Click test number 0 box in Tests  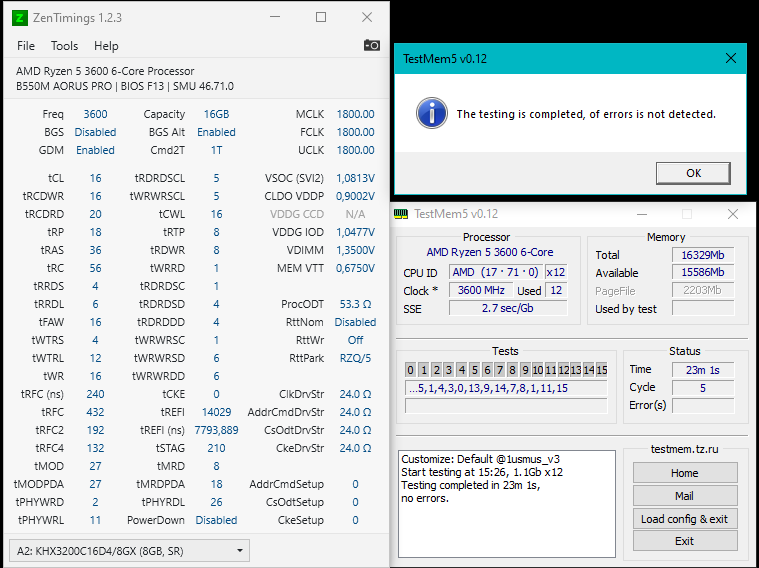410,370
